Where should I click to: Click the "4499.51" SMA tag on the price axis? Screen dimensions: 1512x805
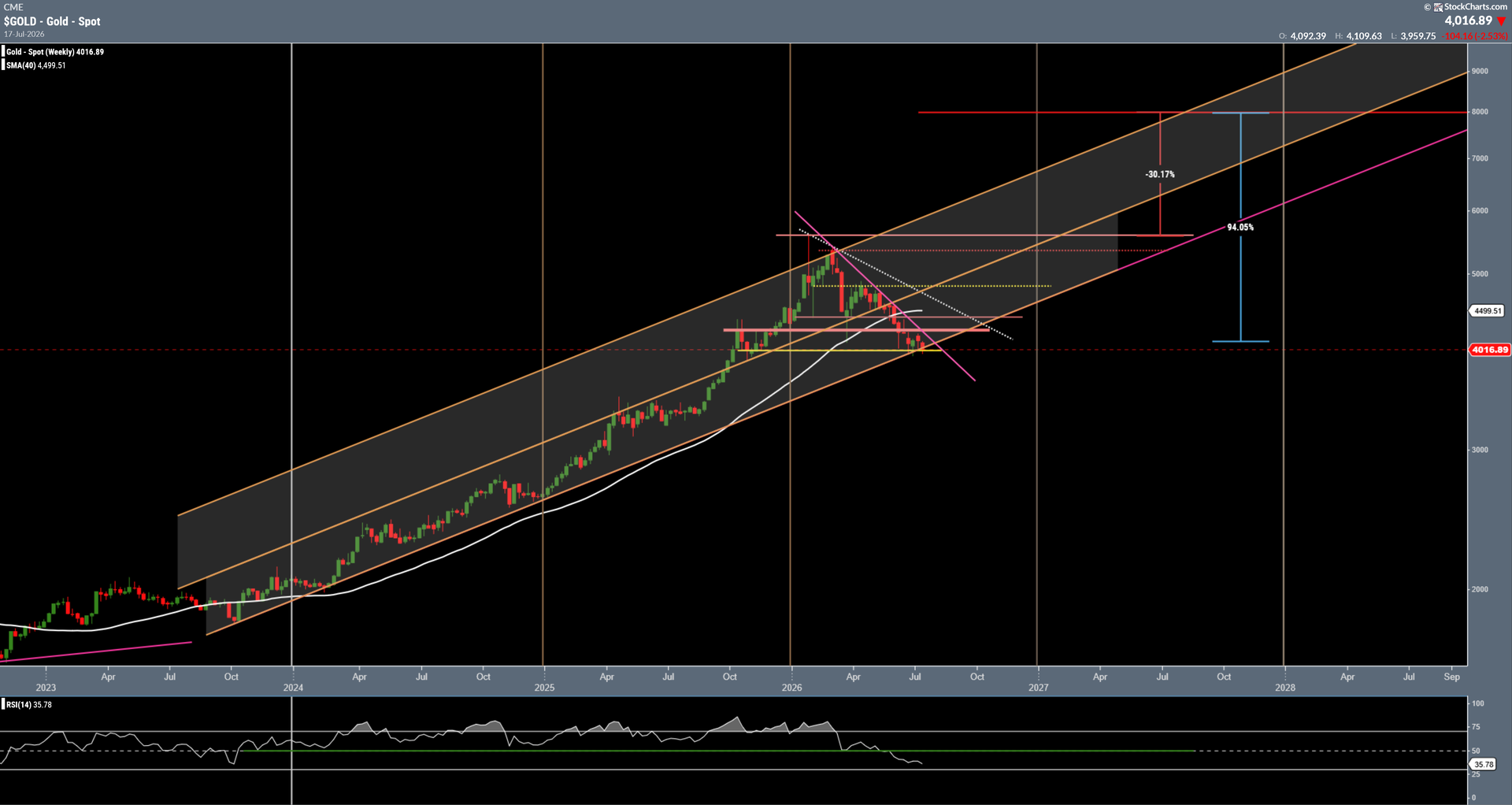point(1488,311)
